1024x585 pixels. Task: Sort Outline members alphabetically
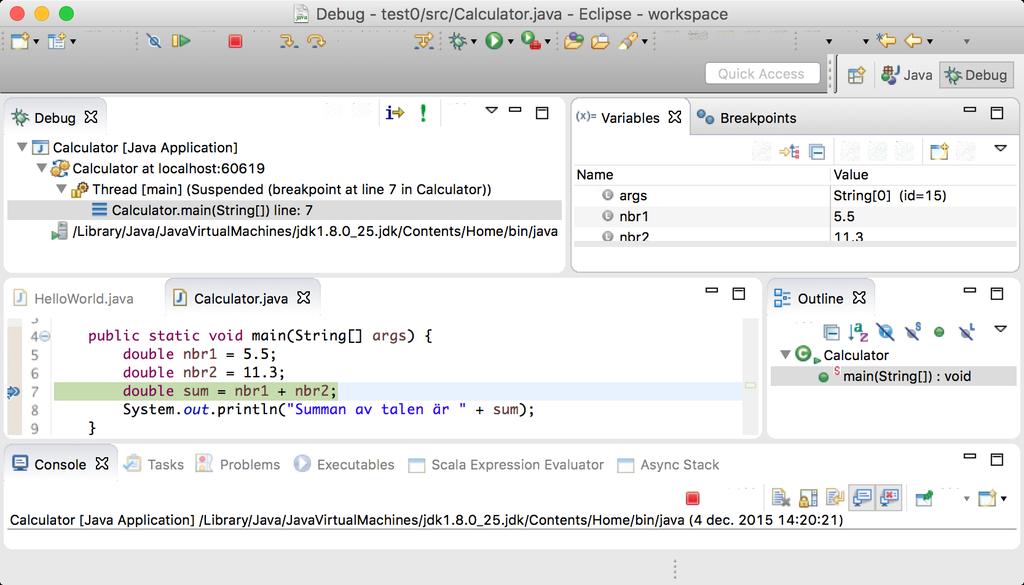858,332
